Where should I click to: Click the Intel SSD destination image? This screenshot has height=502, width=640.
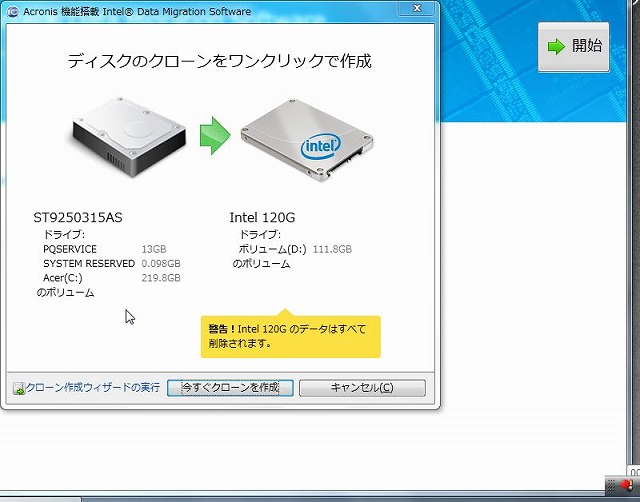click(x=307, y=140)
